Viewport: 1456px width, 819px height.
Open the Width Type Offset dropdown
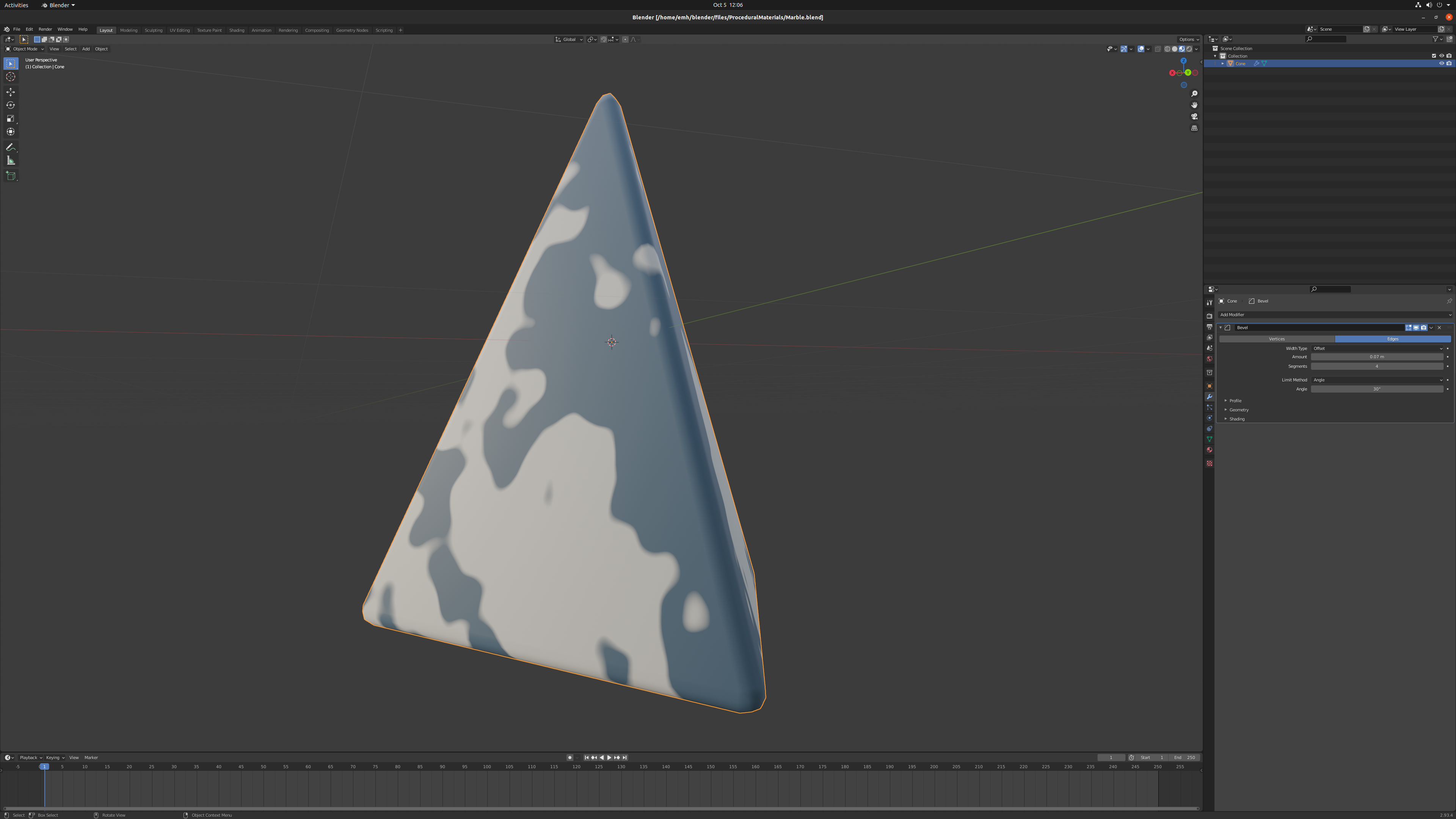1378,349
